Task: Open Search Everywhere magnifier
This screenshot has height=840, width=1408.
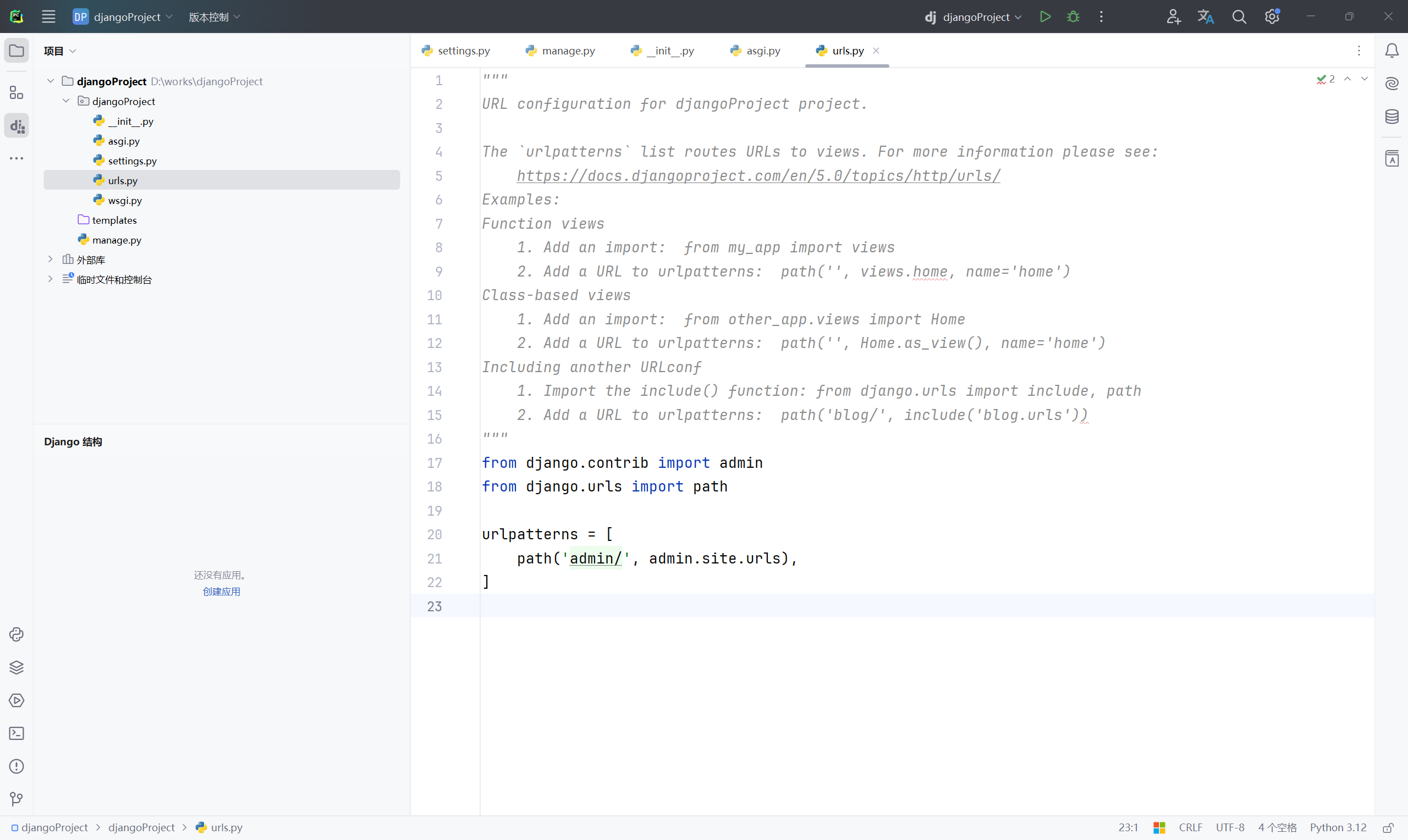Action: pyautogui.click(x=1239, y=17)
